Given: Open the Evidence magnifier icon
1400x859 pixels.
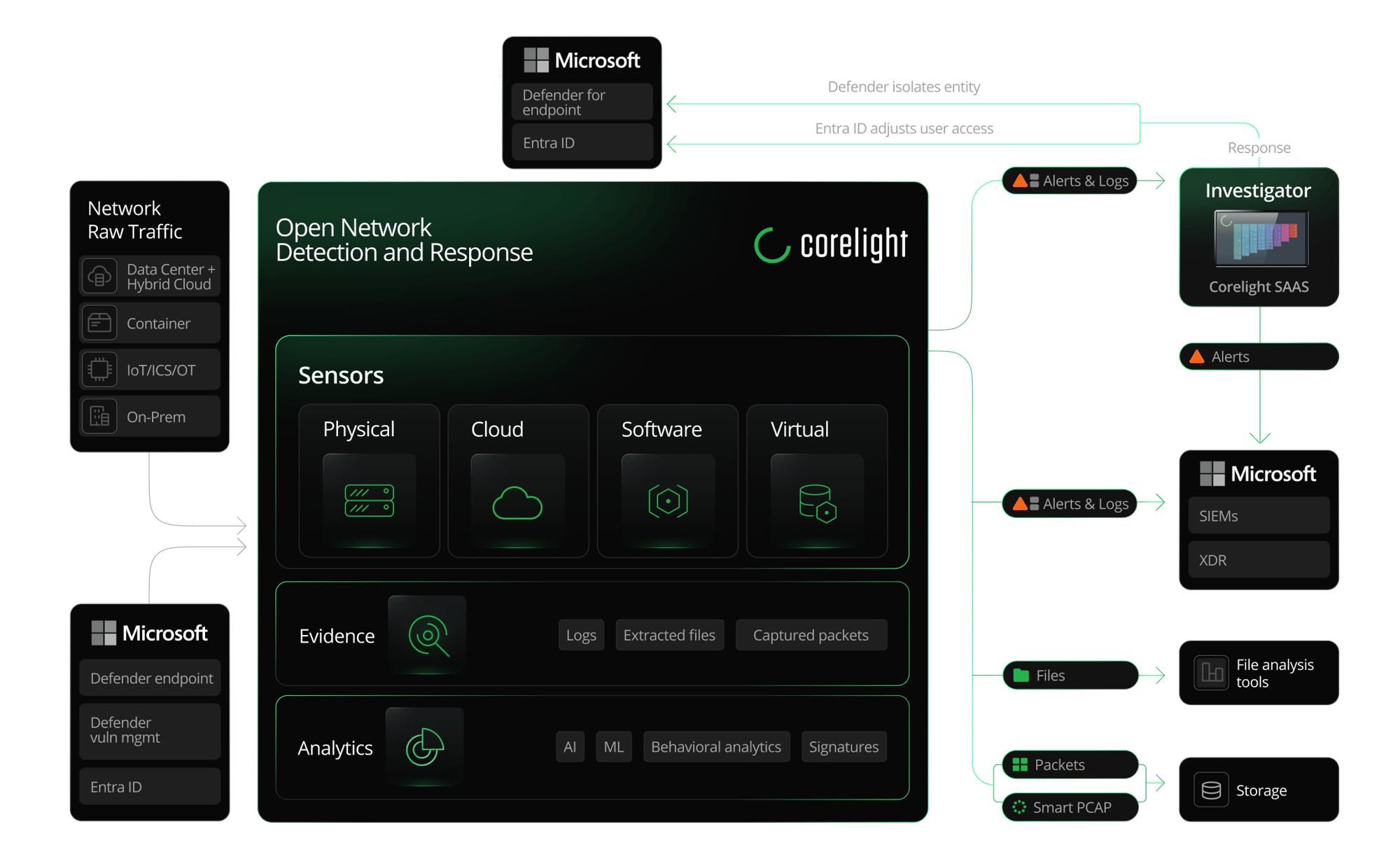Looking at the screenshot, I should click(x=426, y=634).
